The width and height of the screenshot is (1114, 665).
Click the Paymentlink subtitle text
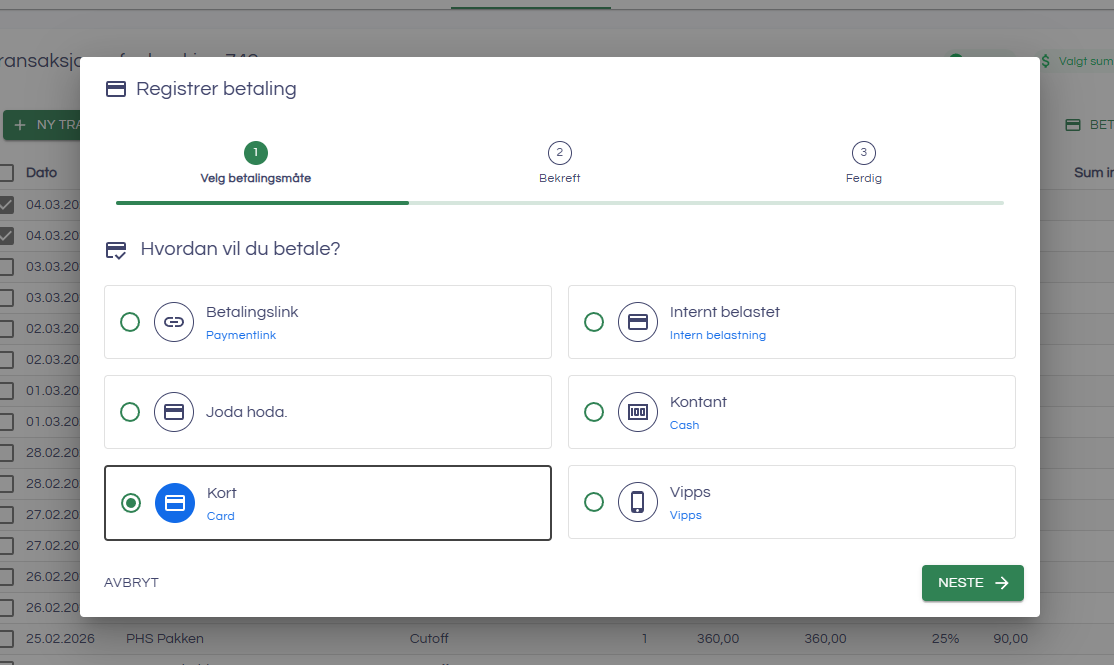pos(241,336)
